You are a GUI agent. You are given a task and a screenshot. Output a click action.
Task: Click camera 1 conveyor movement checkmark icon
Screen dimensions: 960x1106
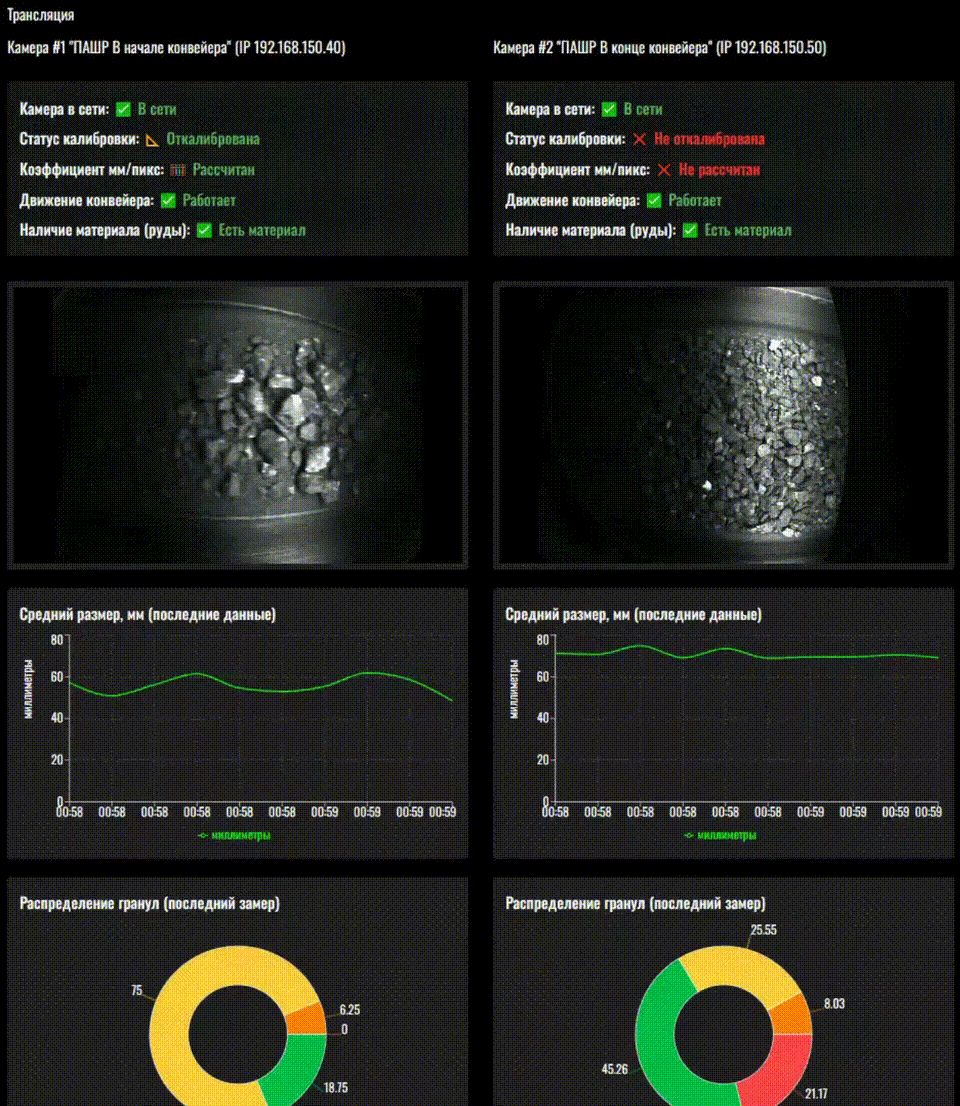[x=168, y=200]
